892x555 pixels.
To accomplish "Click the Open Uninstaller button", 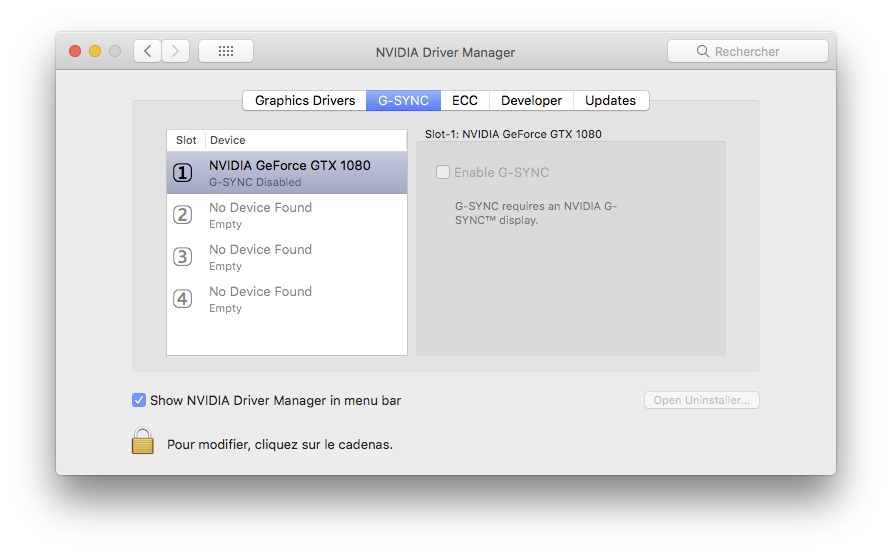I will coord(701,400).
